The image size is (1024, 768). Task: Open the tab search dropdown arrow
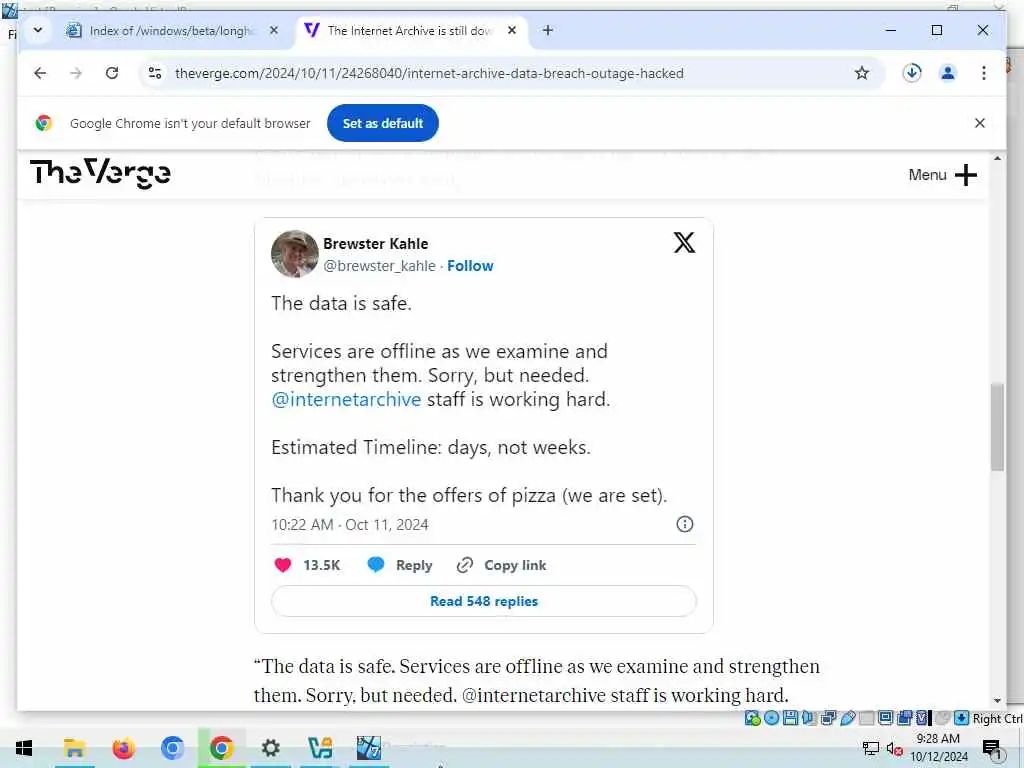(38, 30)
